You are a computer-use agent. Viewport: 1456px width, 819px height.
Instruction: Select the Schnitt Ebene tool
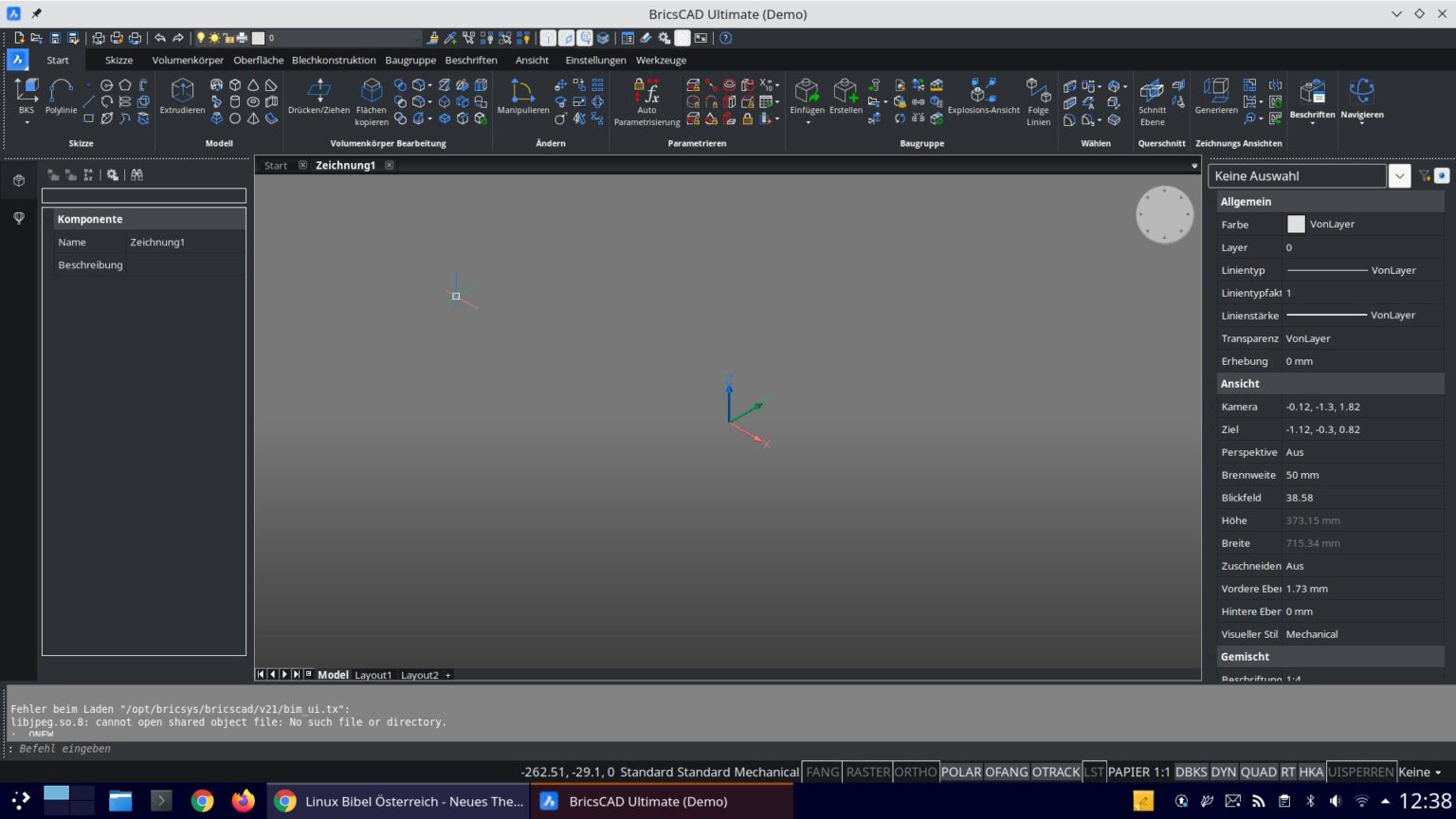pyautogui.click(x=1151, y=100)
